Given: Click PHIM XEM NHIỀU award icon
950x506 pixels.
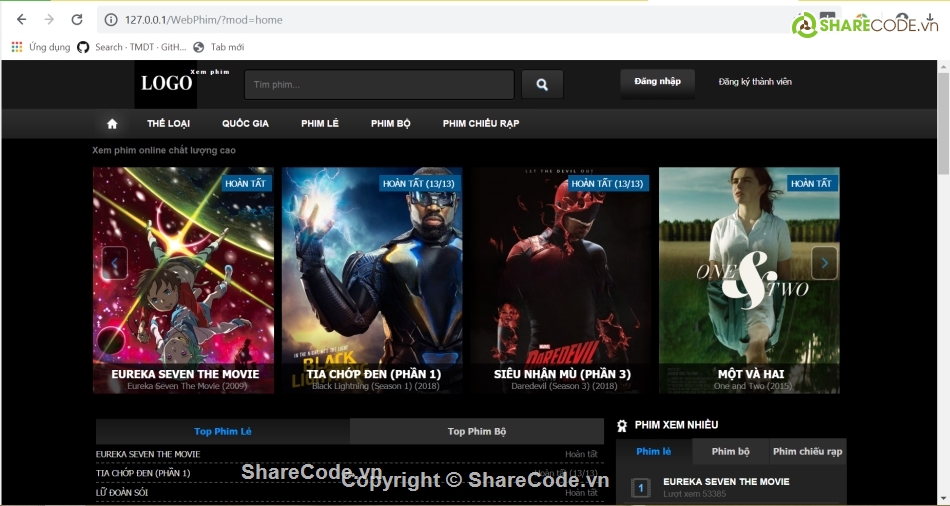Looking at the screenshot, I should (622, 425).
